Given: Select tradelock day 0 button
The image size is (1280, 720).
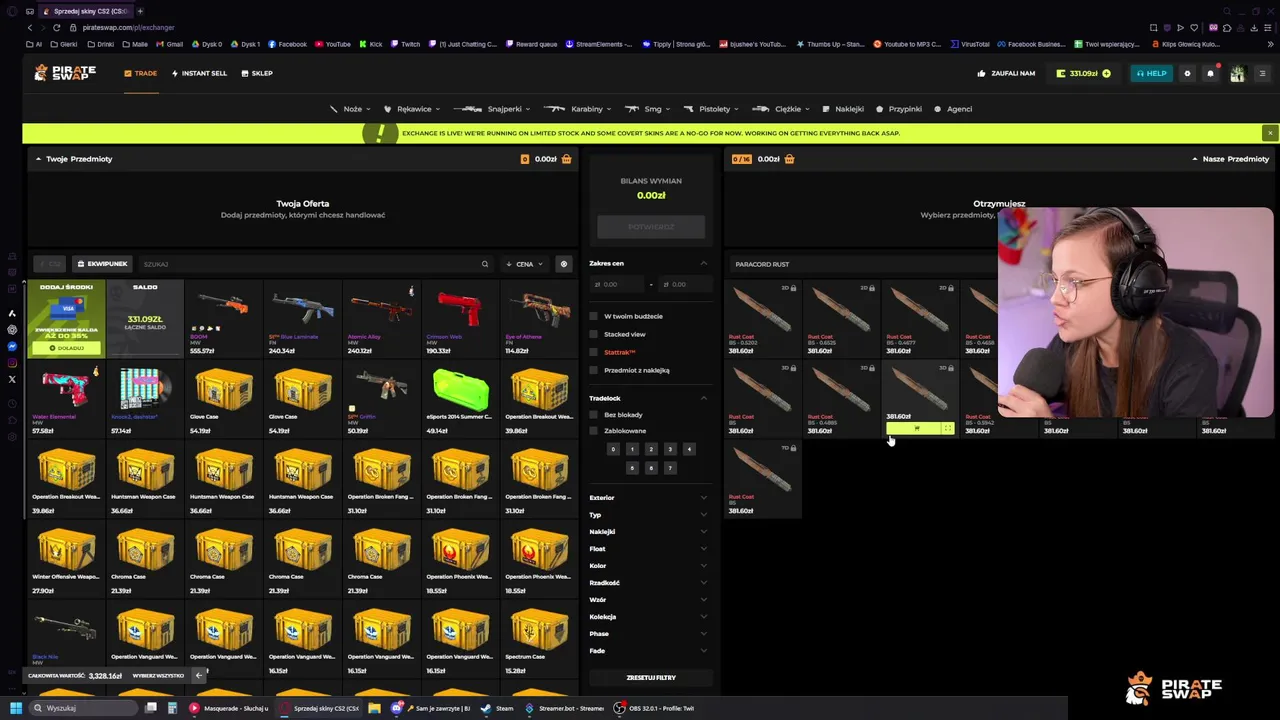Looking at the screenshot, I should coord(613,449).
